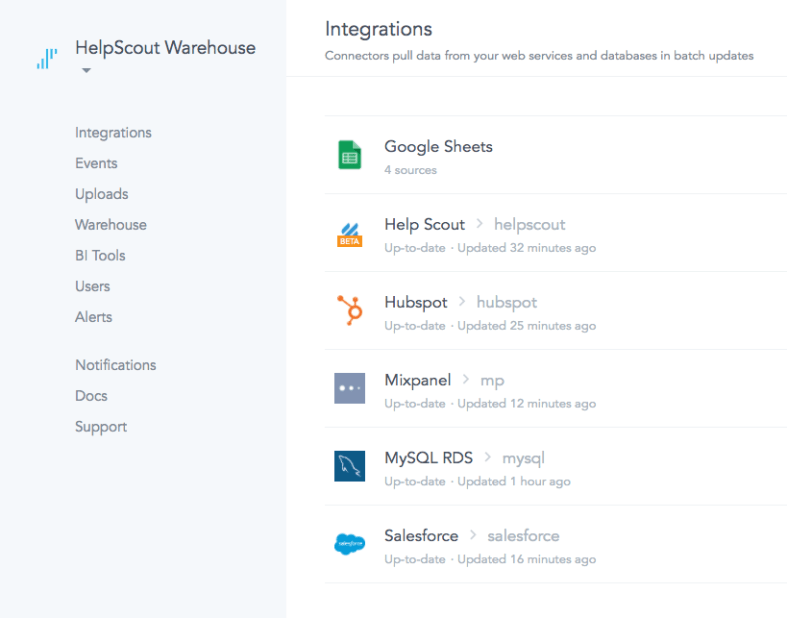This screenshot has height=618, width=787.
Task: Click the Help Scout BETA icon
Action: (x=349, y=235)
